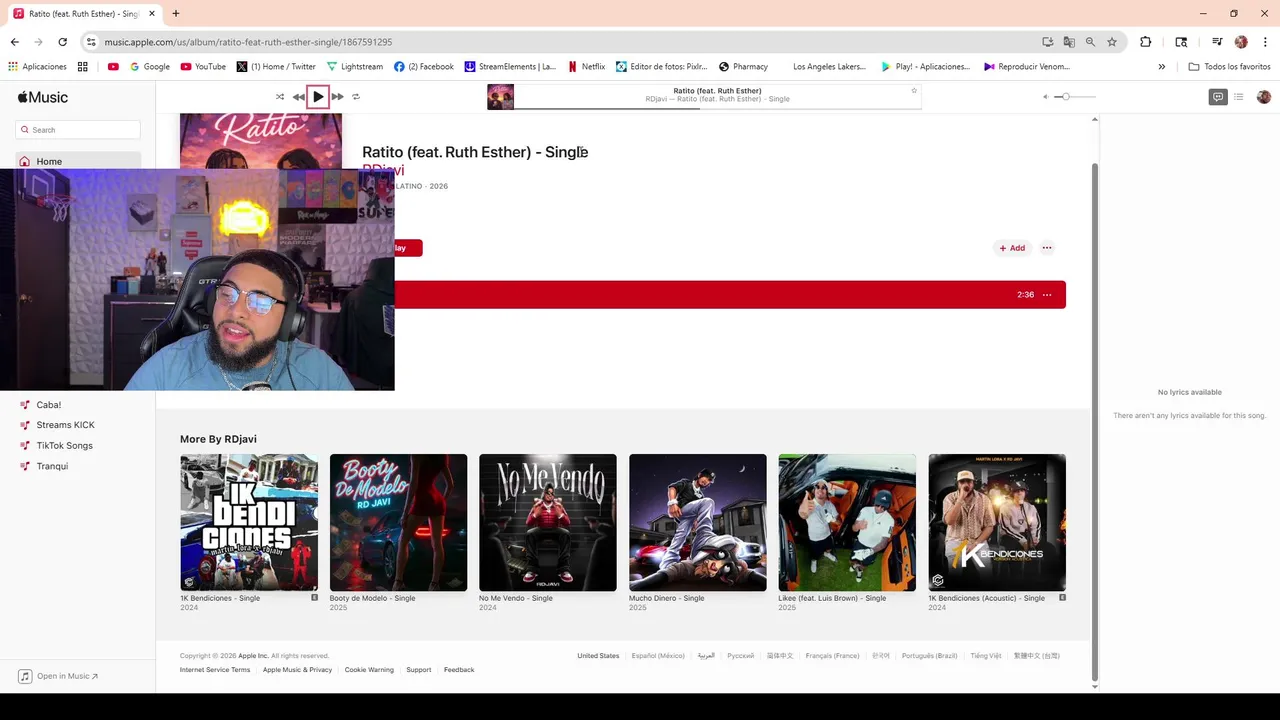This screenshot has height=720, width=1280.
Task: Click the Cookie Warning link
Action: [369, 670]
